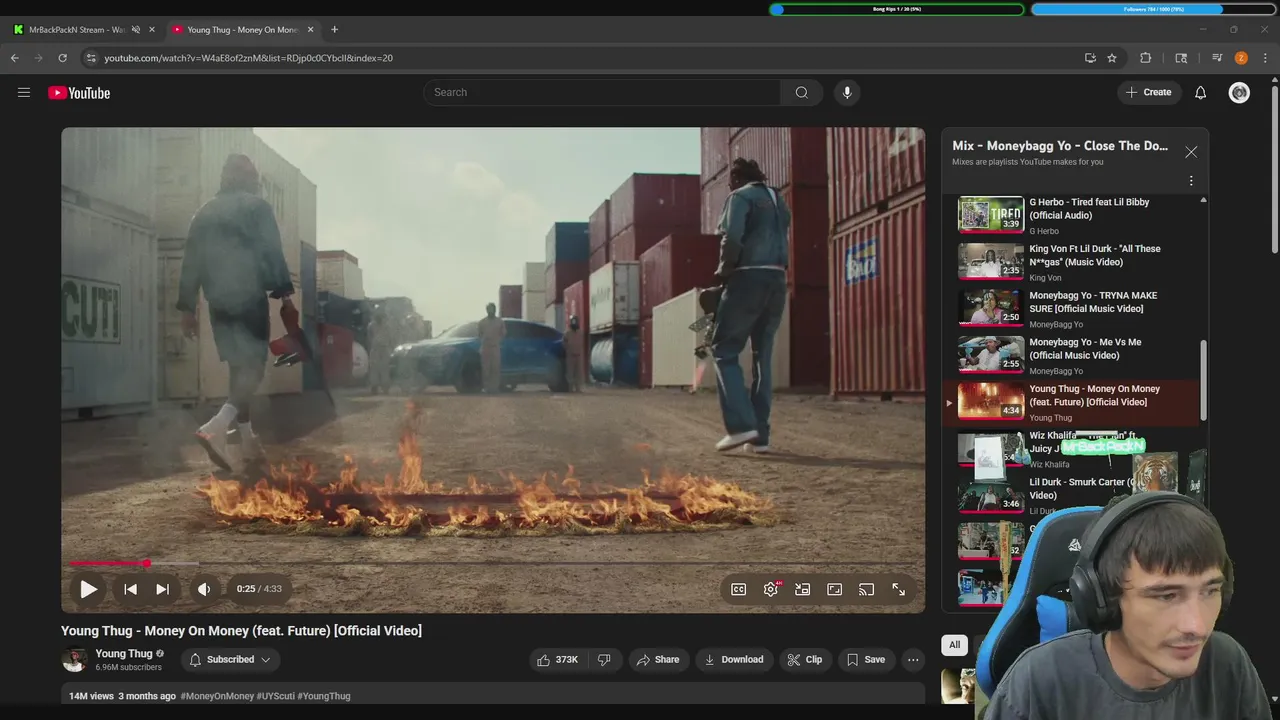Open media controls music icon
The image size is (1280, 720).
pyautogui.click(x=1217, y=58)
